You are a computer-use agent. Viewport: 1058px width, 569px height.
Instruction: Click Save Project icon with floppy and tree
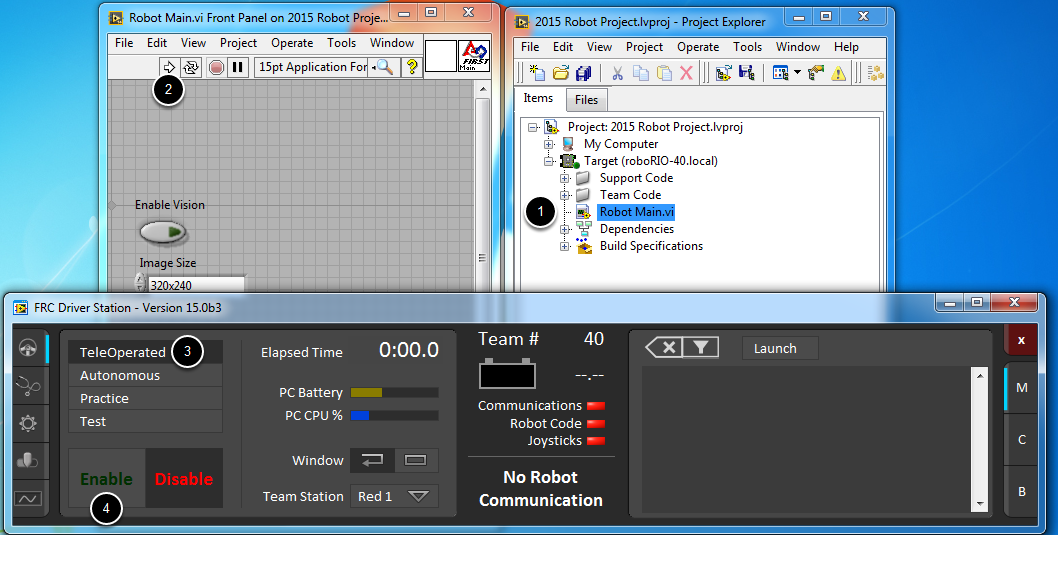point(746,73)
